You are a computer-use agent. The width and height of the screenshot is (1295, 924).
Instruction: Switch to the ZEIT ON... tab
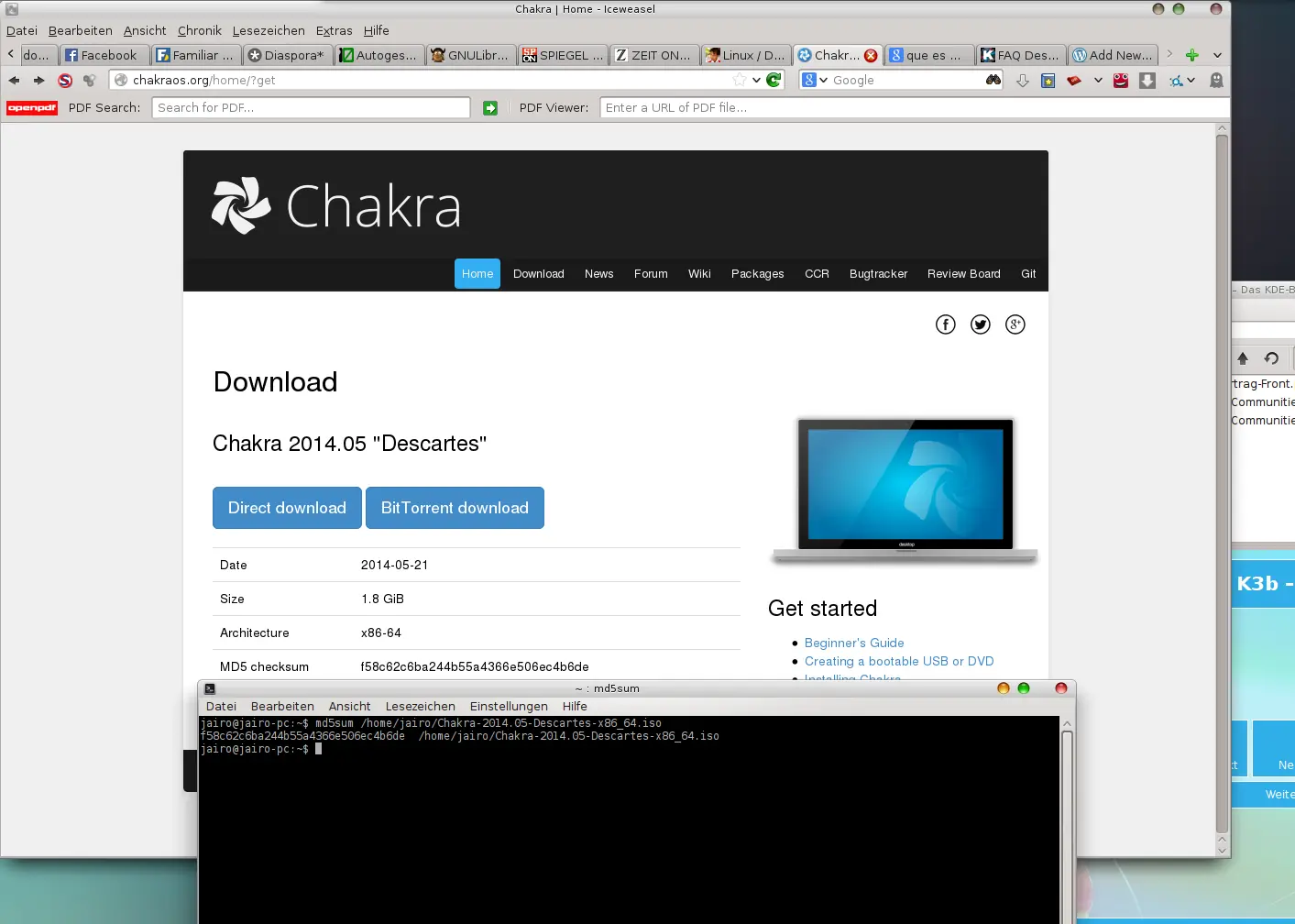[653, 56]
